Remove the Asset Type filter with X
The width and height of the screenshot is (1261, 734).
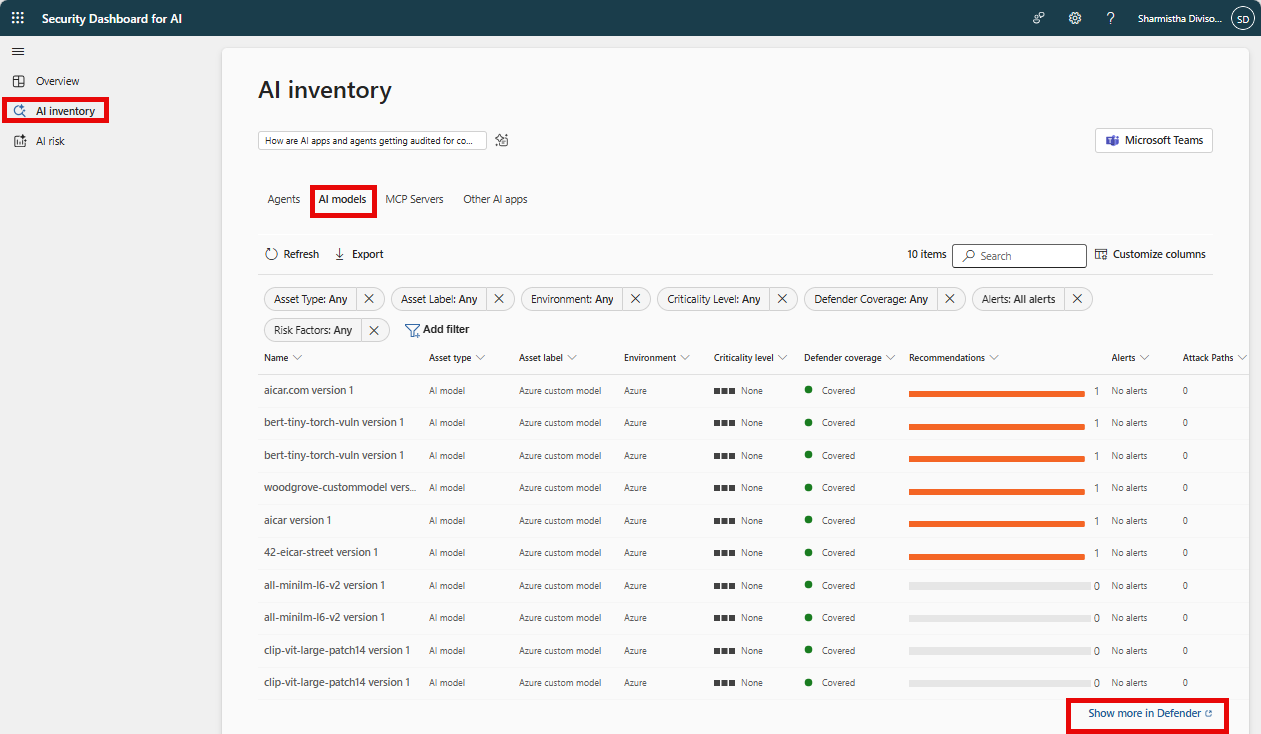pyautogui.click(x=369, y=299)
